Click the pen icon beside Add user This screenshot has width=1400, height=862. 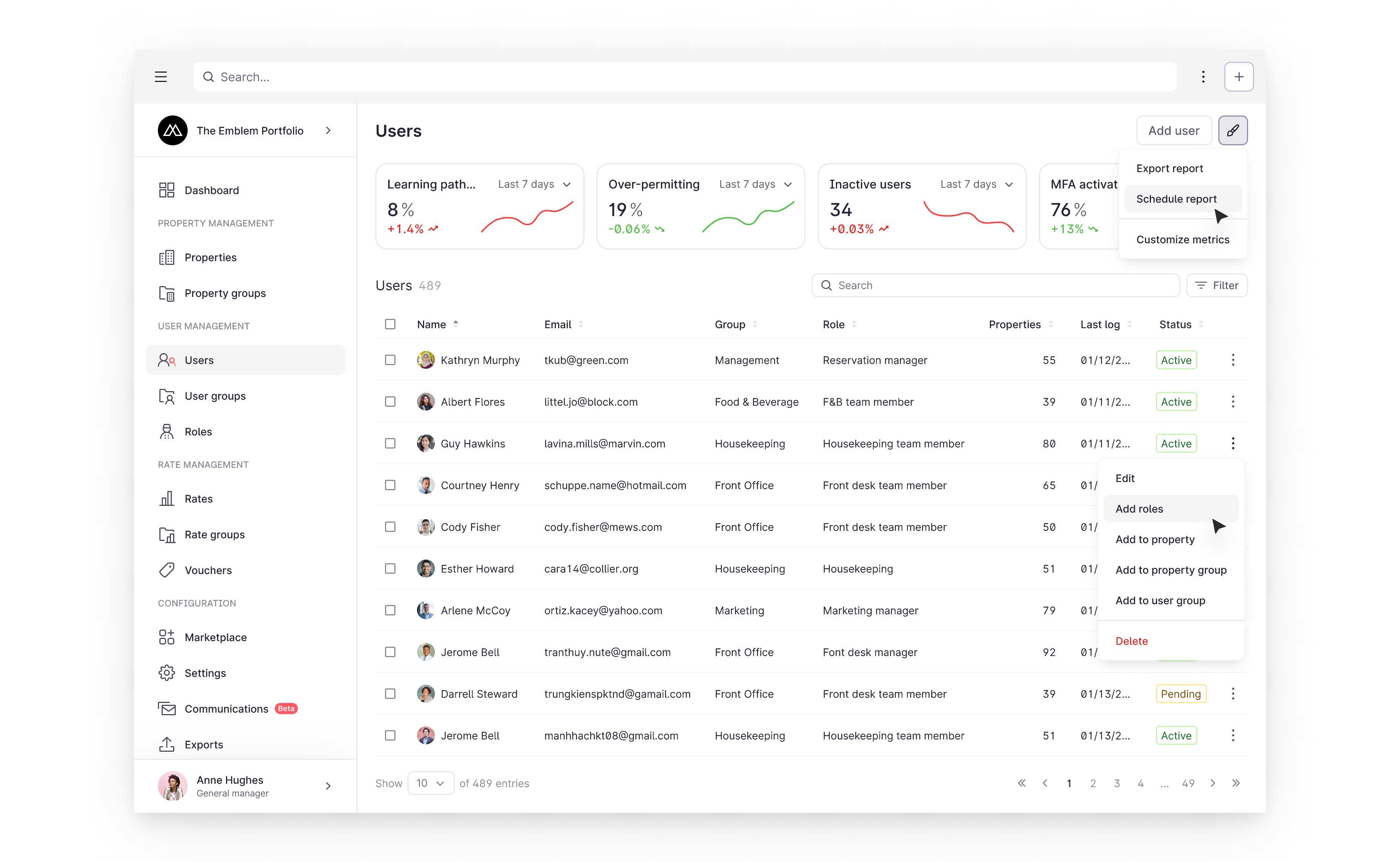(x=1232, y=130)
